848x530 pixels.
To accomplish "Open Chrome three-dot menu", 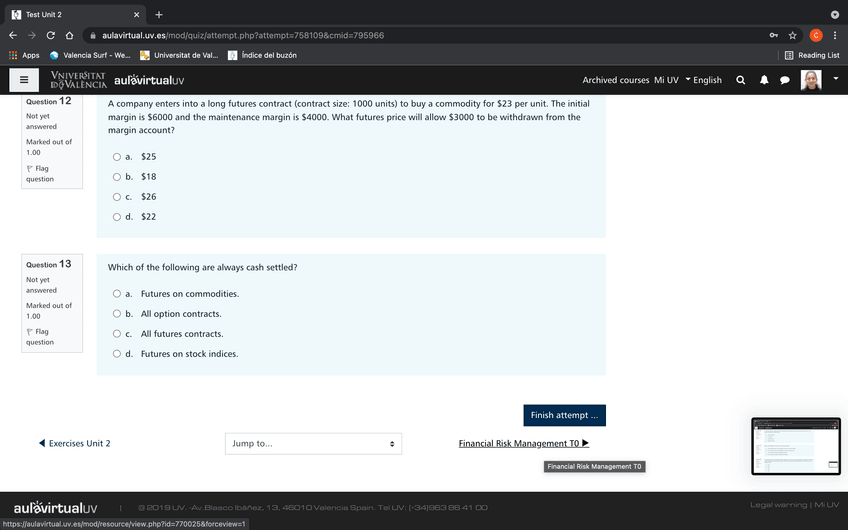I will point(835,35).
